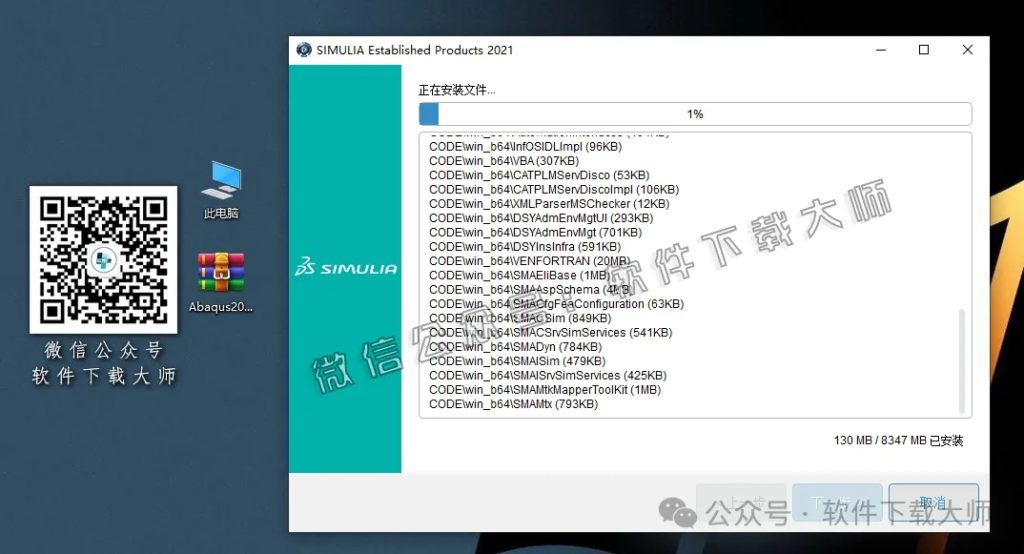Select the DSYAdmEnvMgt (701KB) line

pyautogui.click(x=535, y=233)
